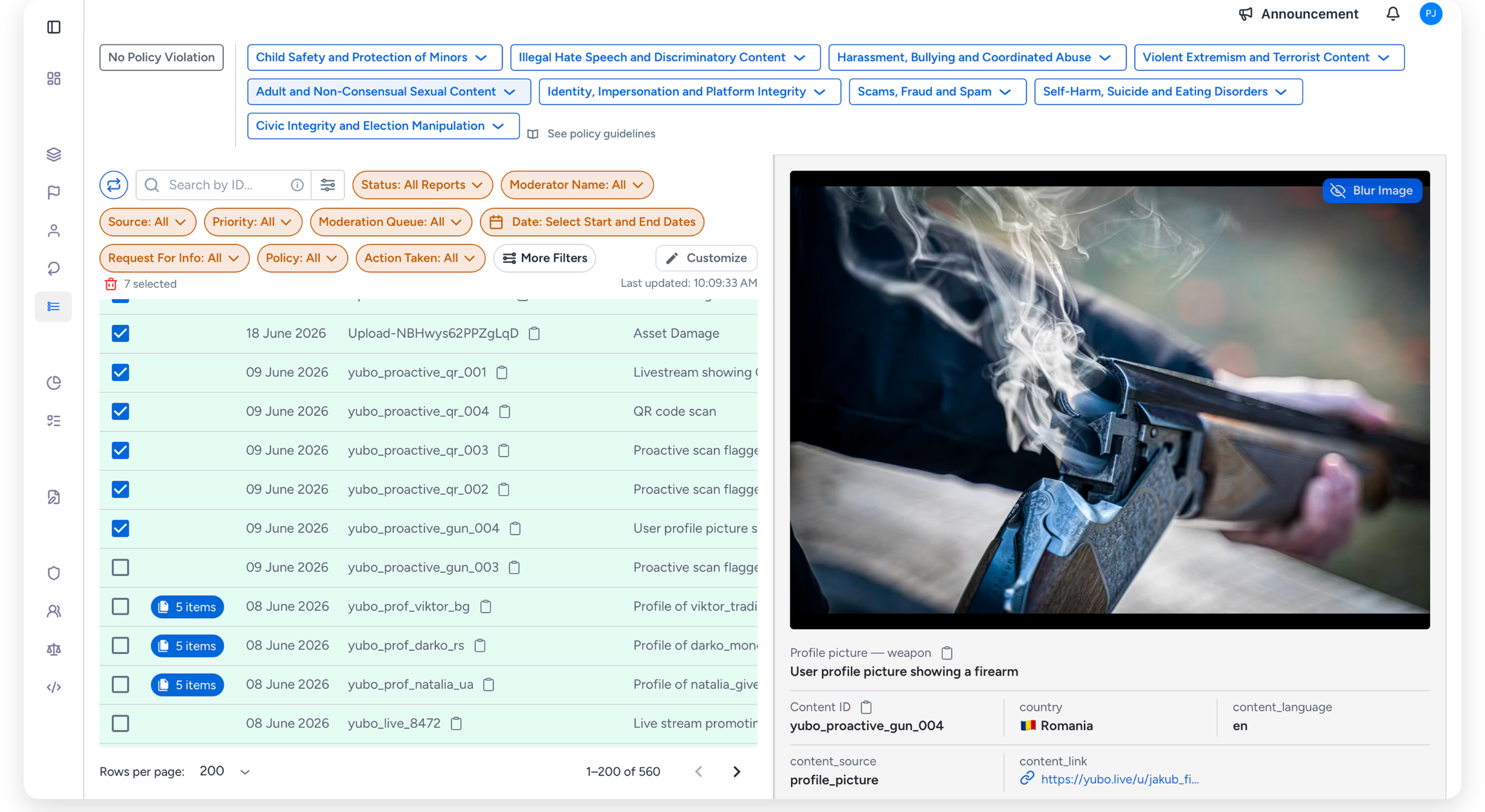Expand Child Safety and Protection of Minors
The height and width of the screenshot is (812, 1485).
click(x=374, y=57)
